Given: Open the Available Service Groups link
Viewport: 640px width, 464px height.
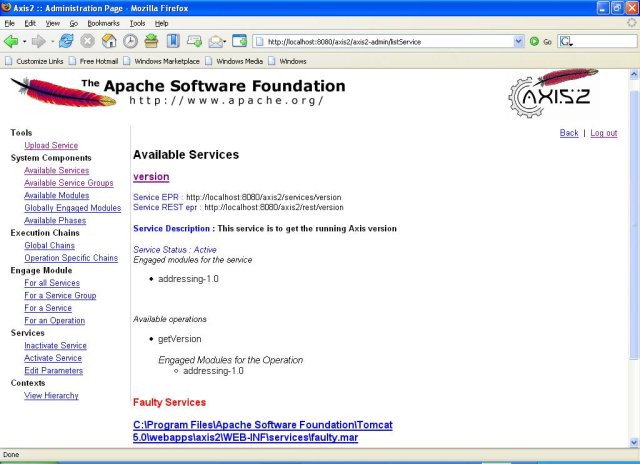Looking at the screenshot, I should (69, 183).
